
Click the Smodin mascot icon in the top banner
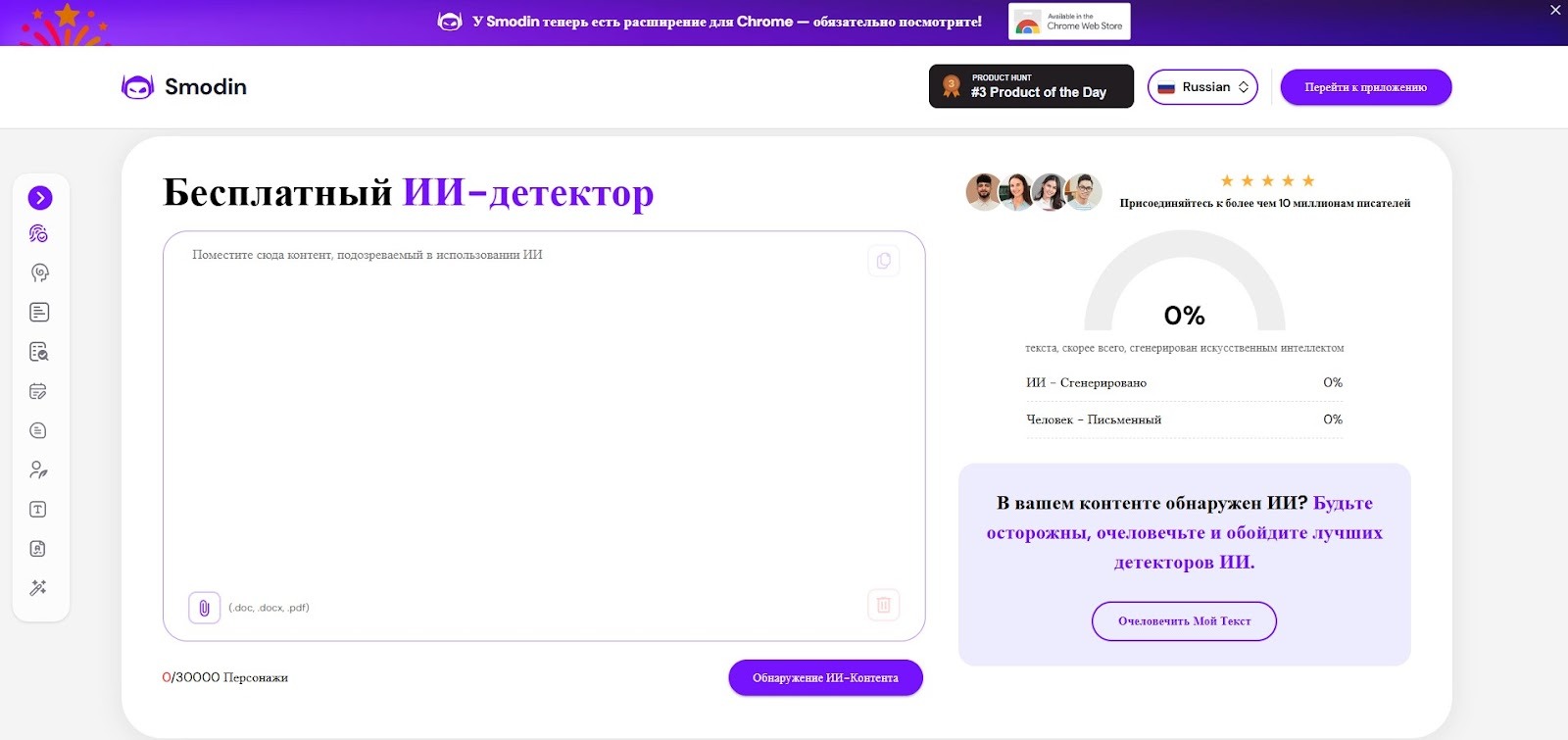click(450, 22)
